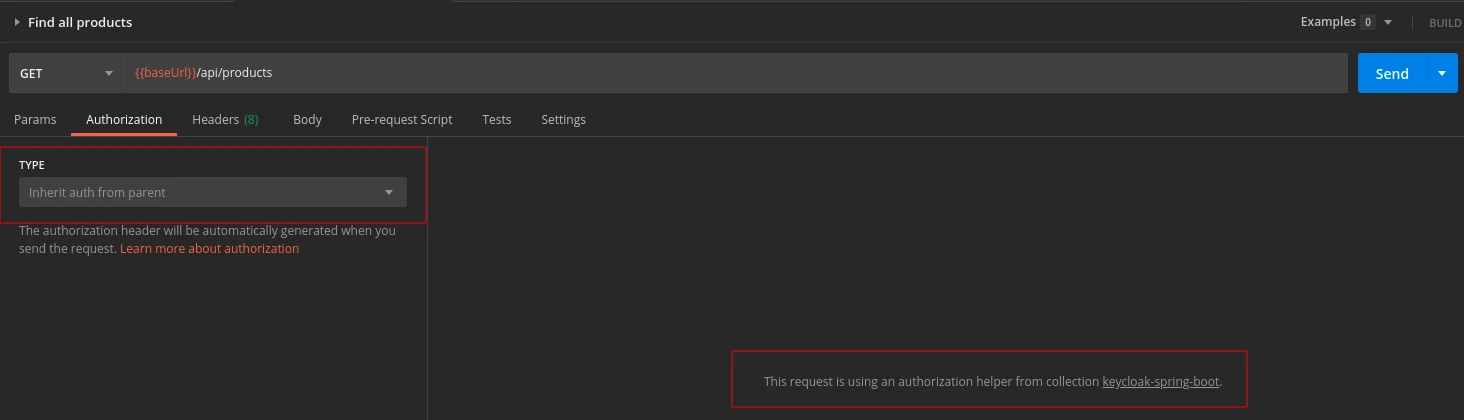
Task: Switch to the Tests tab
Action: [497, 119]
